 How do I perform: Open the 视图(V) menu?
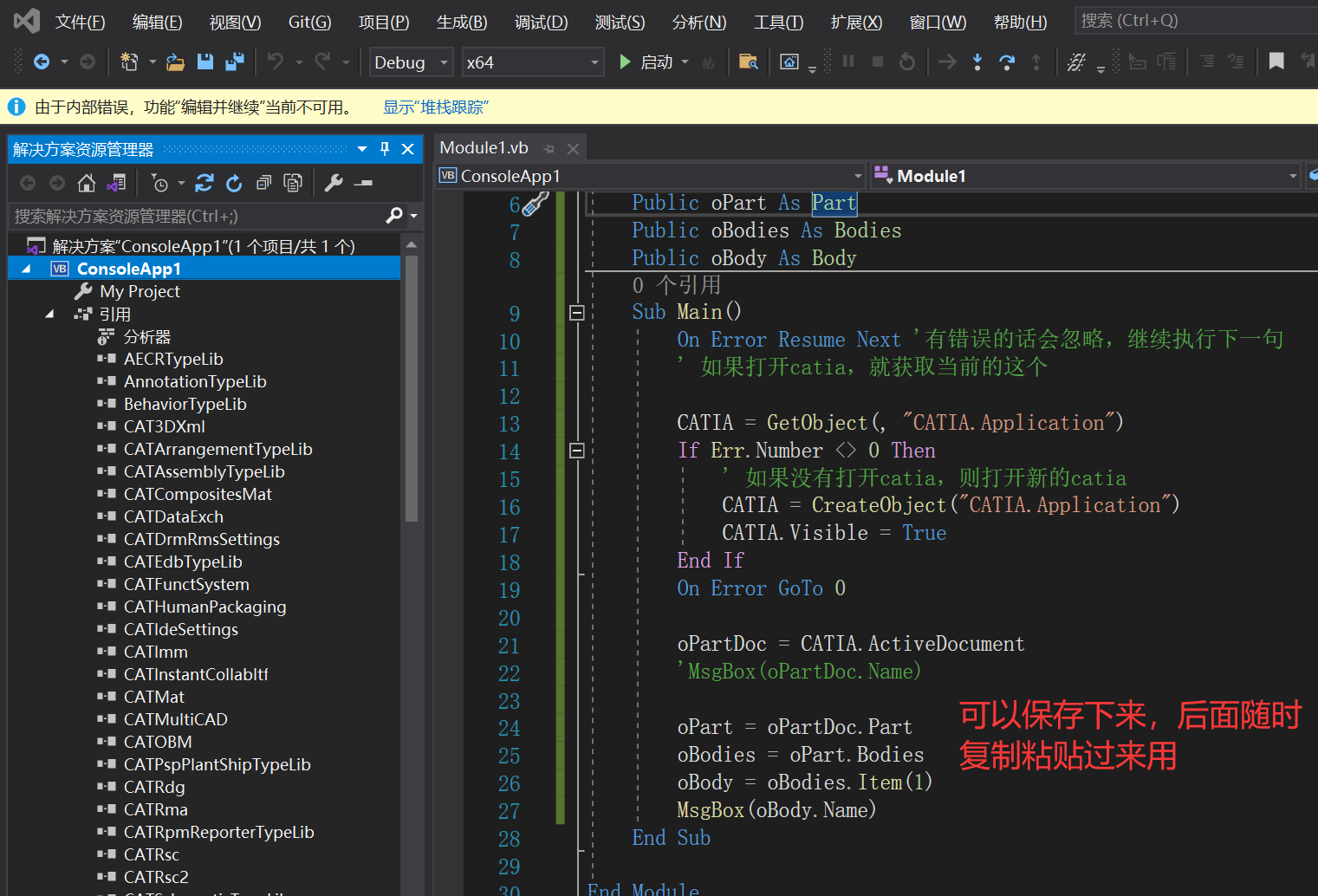(x=236, y=22)
